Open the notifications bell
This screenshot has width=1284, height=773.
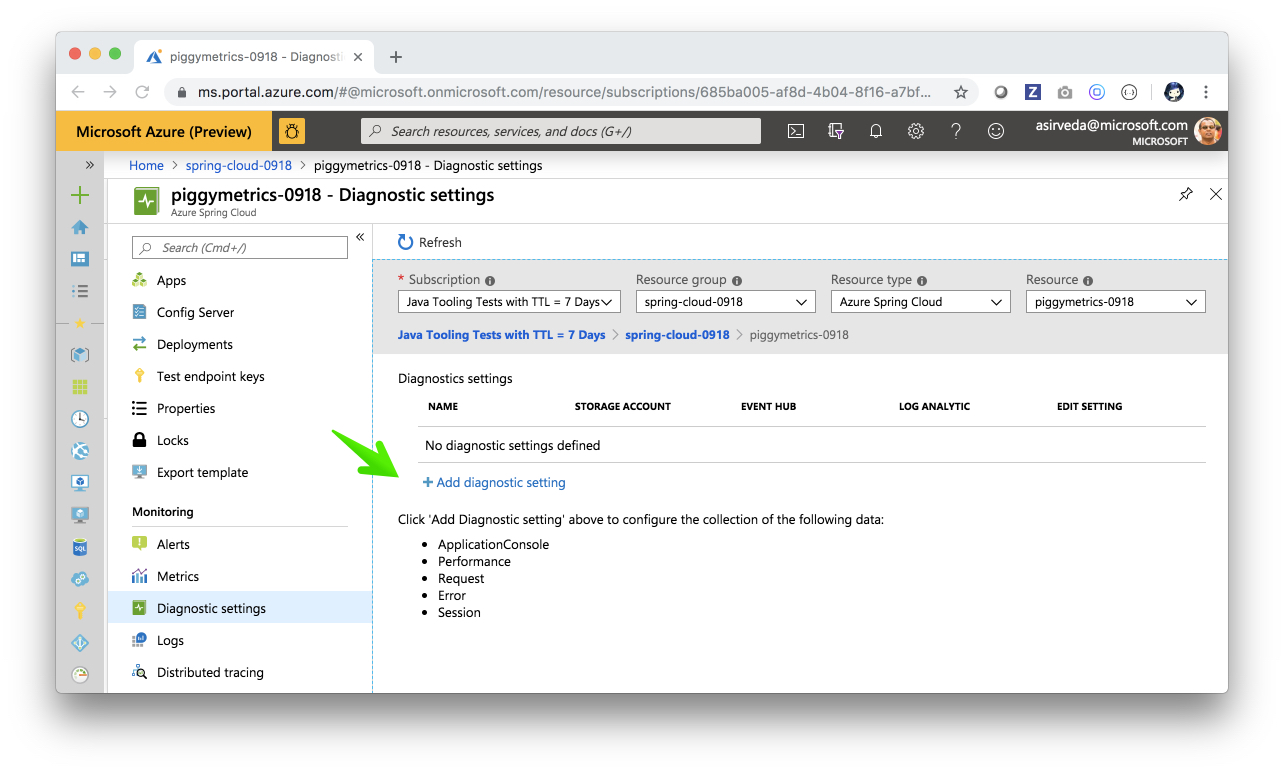click(876, 131)
